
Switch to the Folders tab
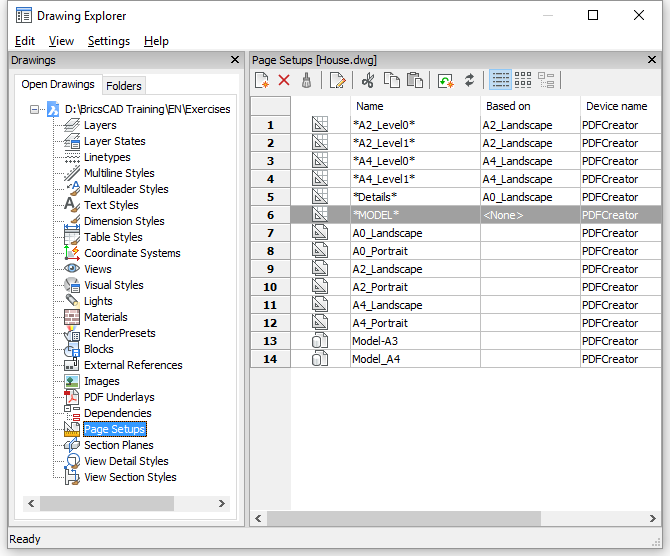124,86
